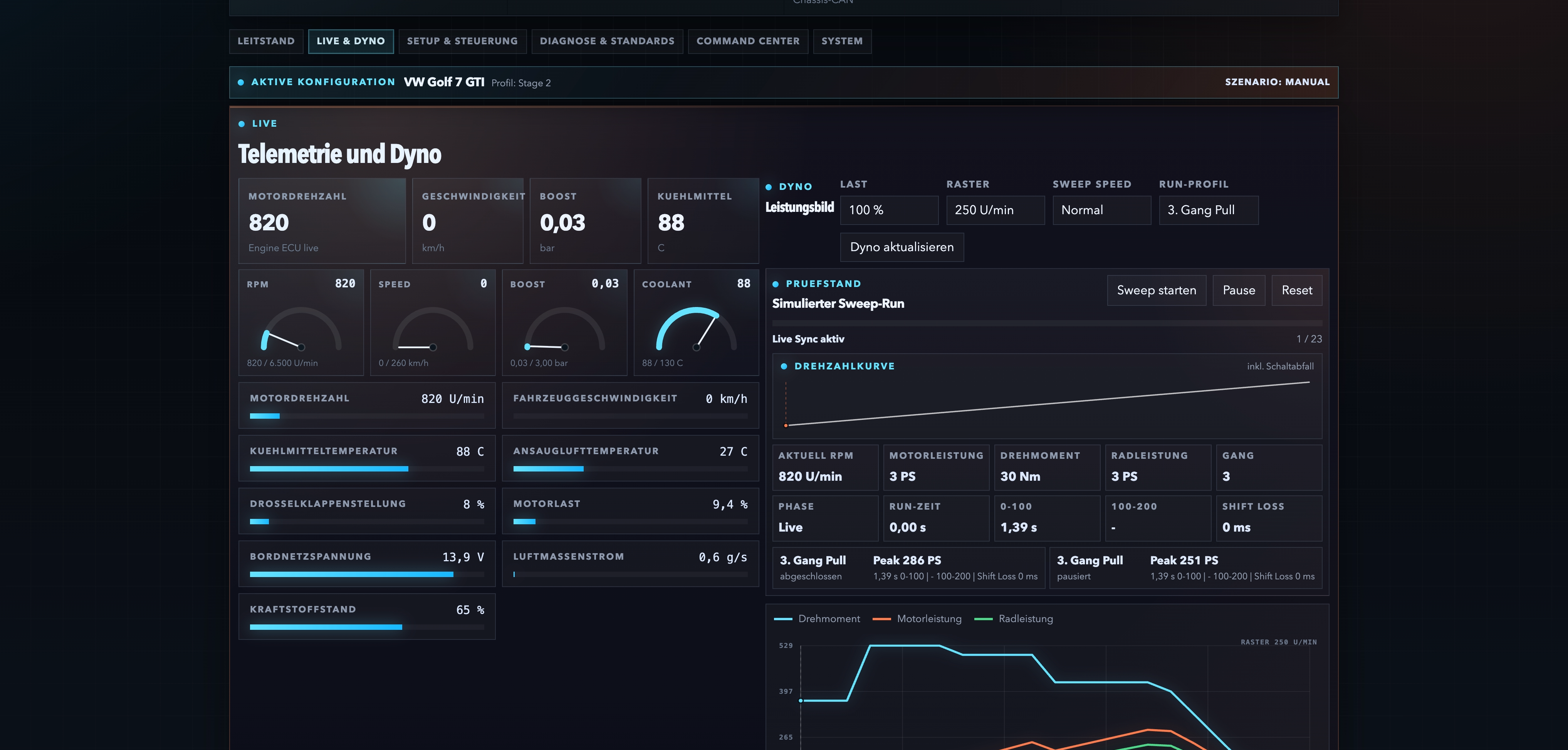Click the SPEED gauge dial

pyautogui.click(x=433, y=329)
